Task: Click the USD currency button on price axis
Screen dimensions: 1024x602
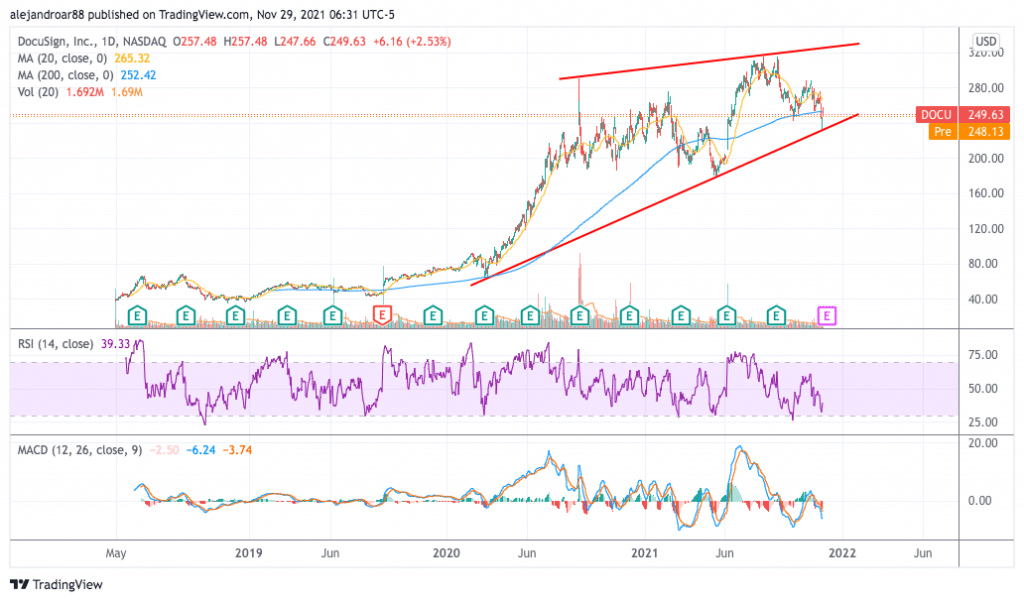Action: [x=985, y=41]
